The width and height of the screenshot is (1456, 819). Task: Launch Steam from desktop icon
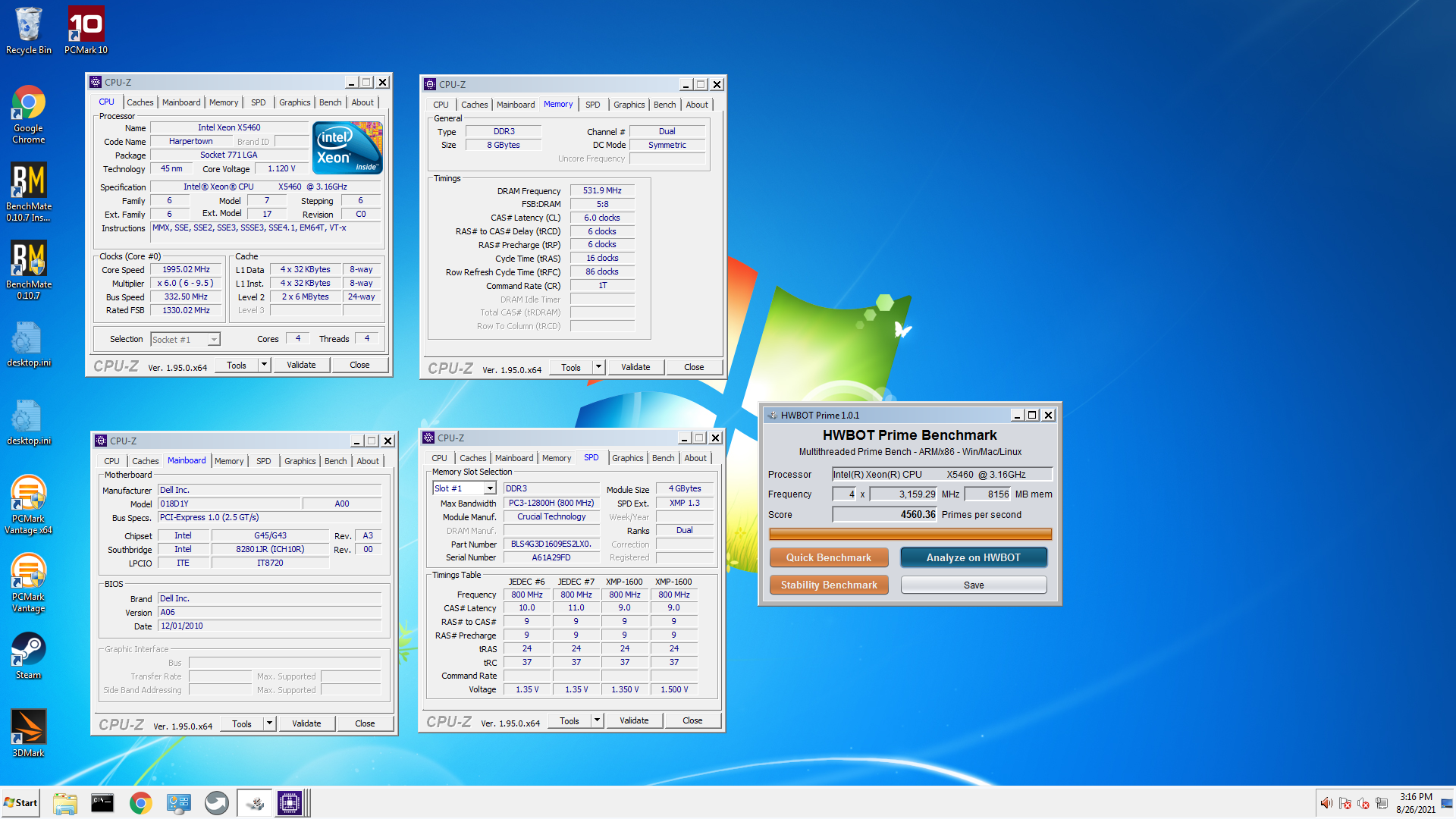[x=29, y=656]
